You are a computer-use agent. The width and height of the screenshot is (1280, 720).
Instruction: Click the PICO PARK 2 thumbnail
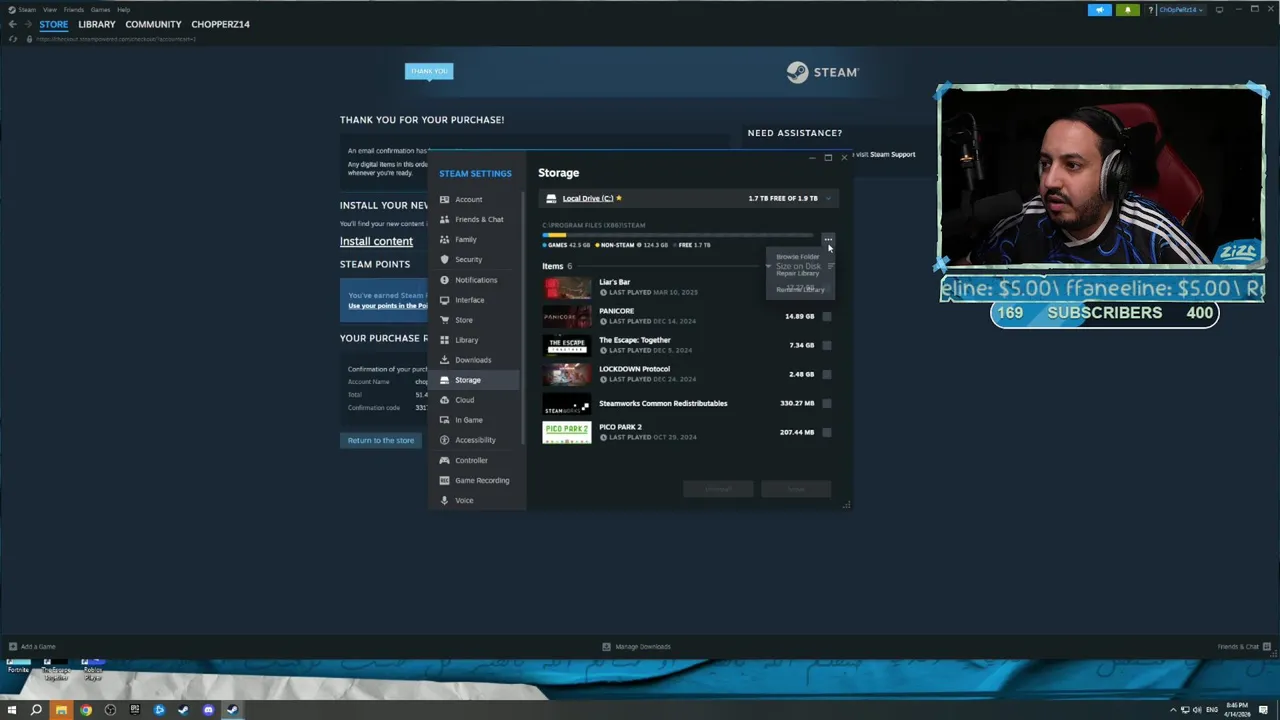click(567, 432)
